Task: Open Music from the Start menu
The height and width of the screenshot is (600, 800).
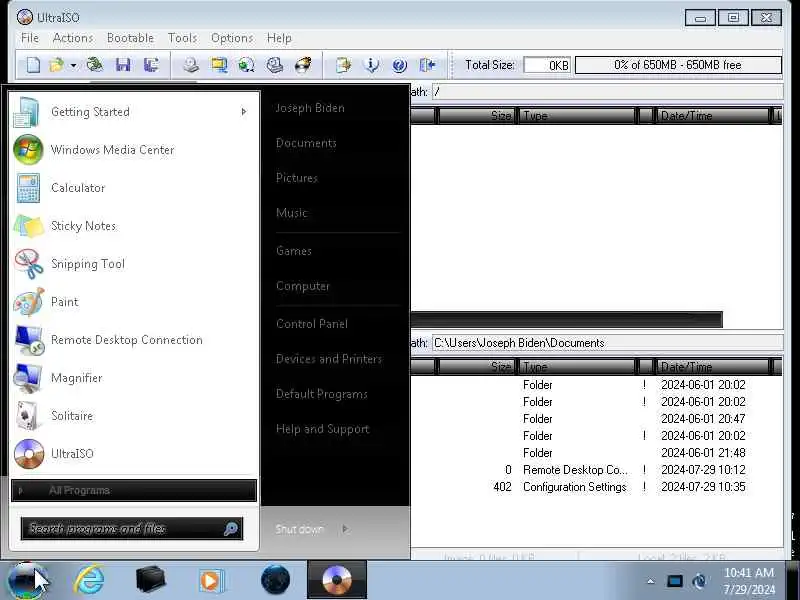Action: click(x=291, y=213)
